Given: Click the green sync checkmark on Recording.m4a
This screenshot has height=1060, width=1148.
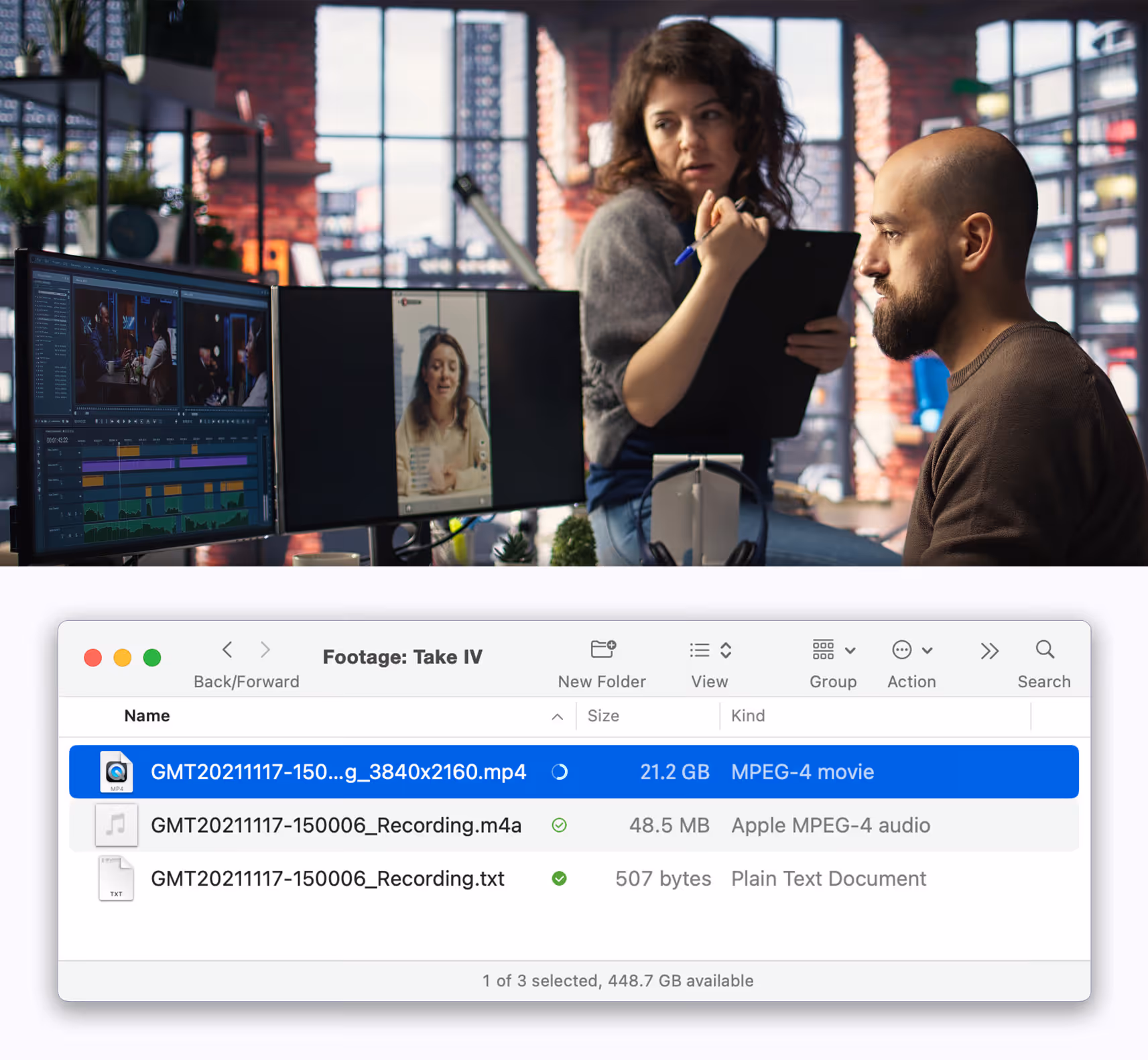Looking at the screenshot, I should [560, 825].
